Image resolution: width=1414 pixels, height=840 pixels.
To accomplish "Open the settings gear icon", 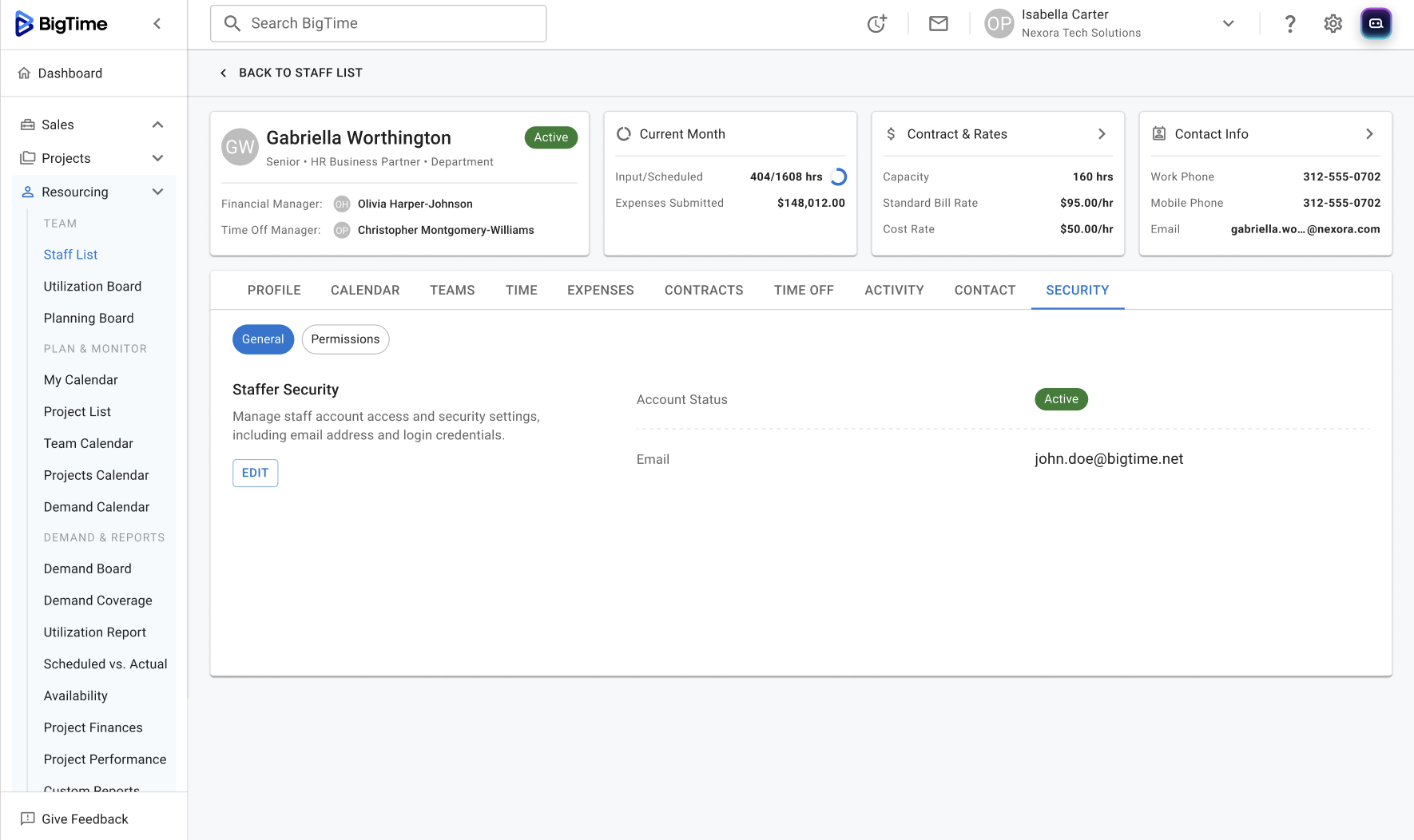I will 1333,24.
